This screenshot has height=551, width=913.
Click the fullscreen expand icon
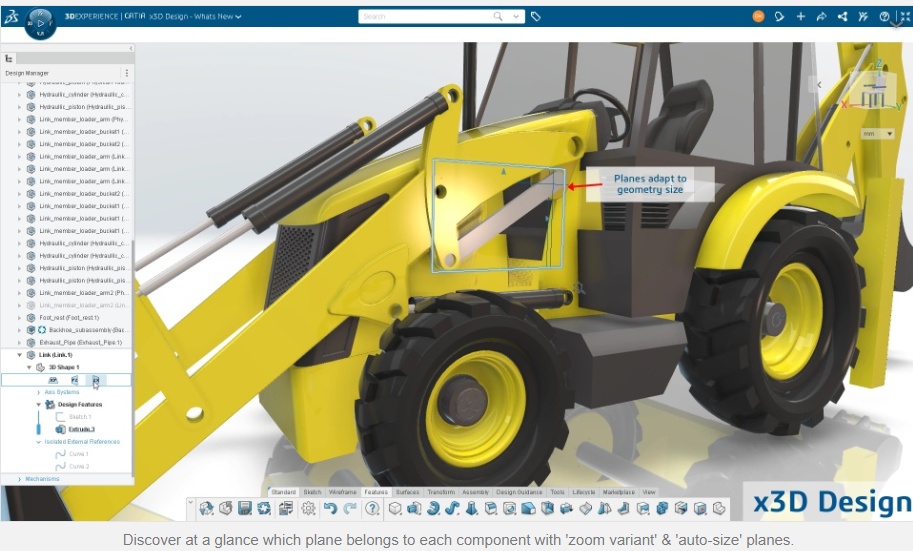[x=905, y=16]
